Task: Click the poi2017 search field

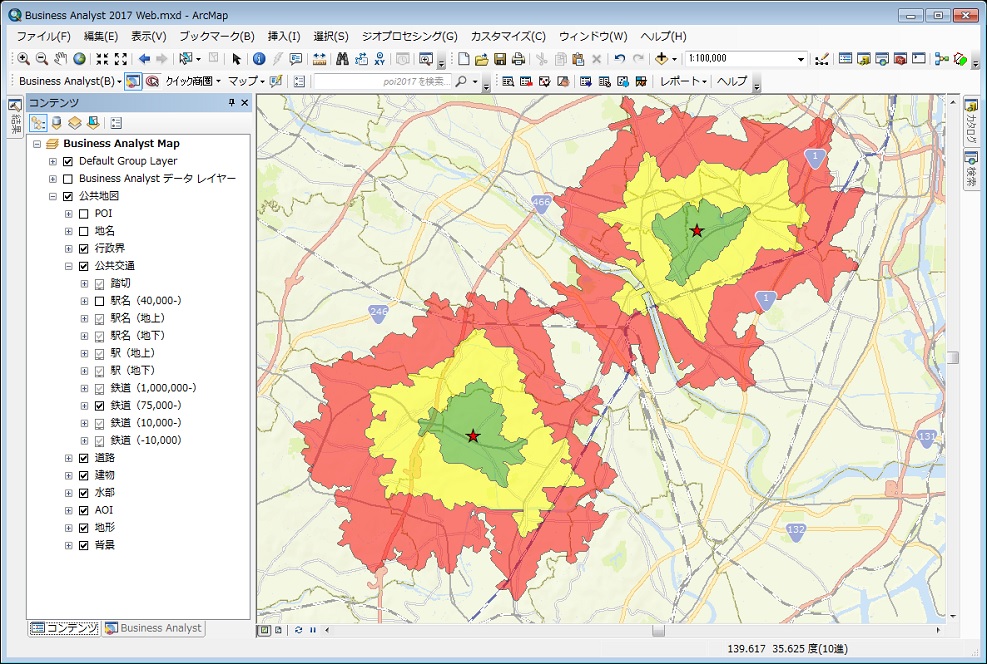Action: tap(383, 81)
